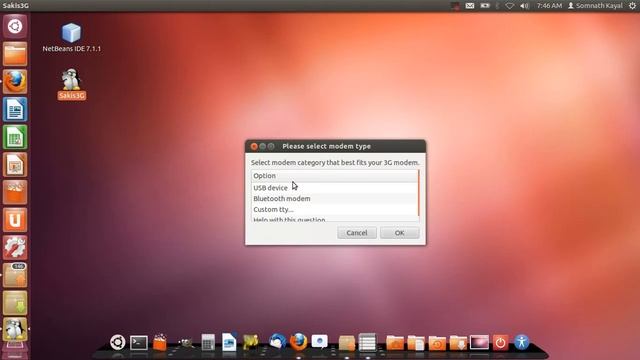Open Calculator from the bottom dock
This screenshot has width=640, height=360.
coord(208,342)
